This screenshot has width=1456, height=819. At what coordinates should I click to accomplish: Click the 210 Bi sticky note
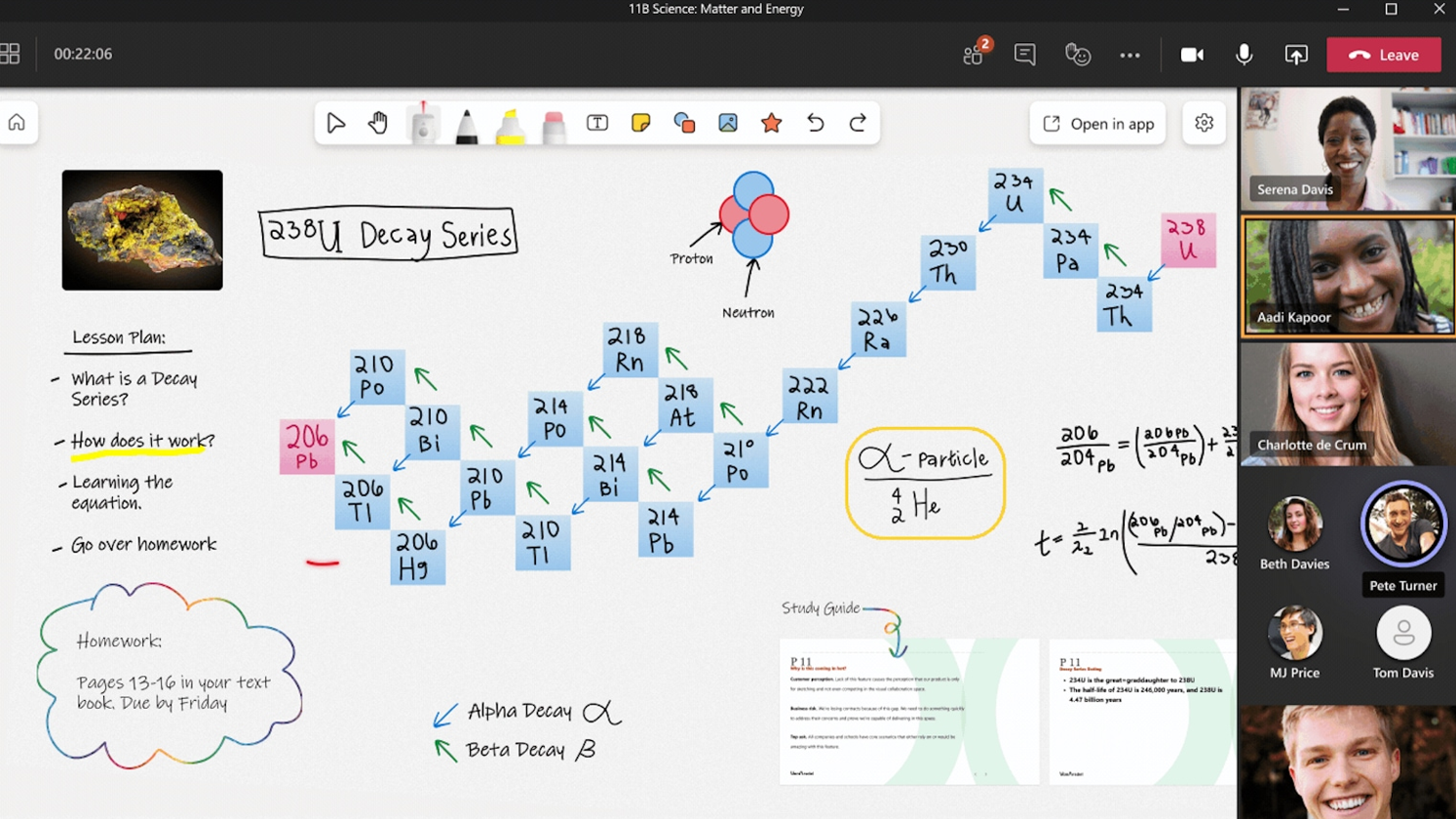pyautogui.click(x=432, y=432)
